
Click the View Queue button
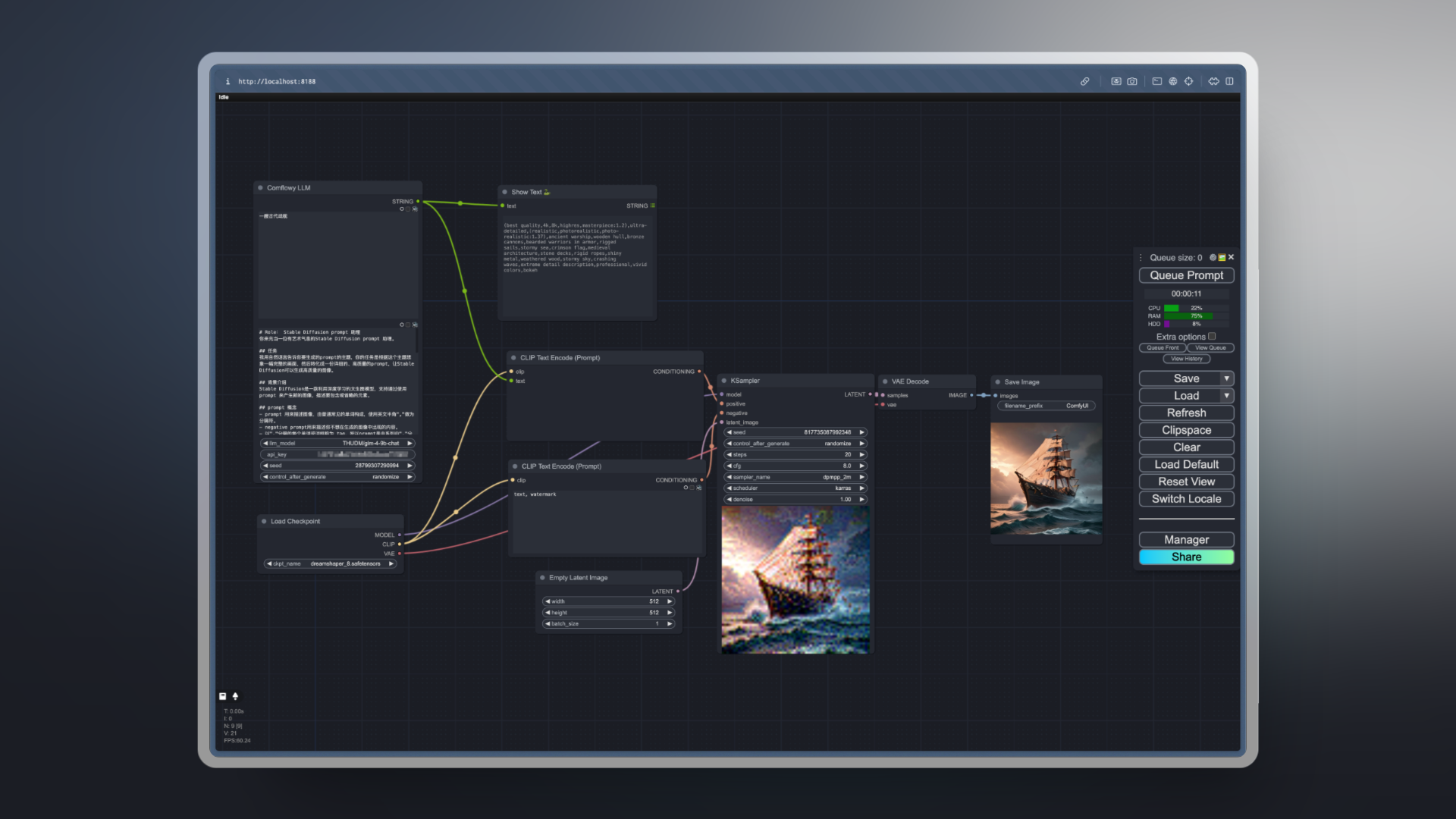[1210, 348]
